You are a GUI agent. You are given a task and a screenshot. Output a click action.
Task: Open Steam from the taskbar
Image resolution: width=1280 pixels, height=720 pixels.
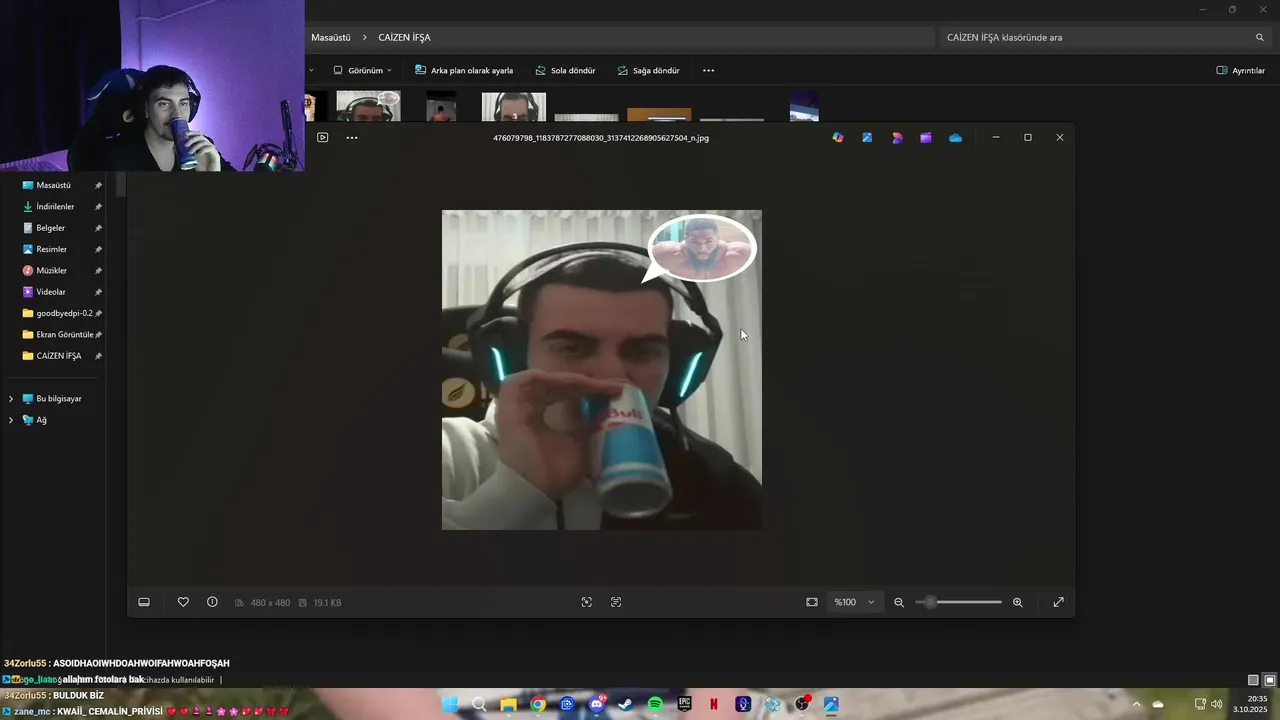[626, 704]
